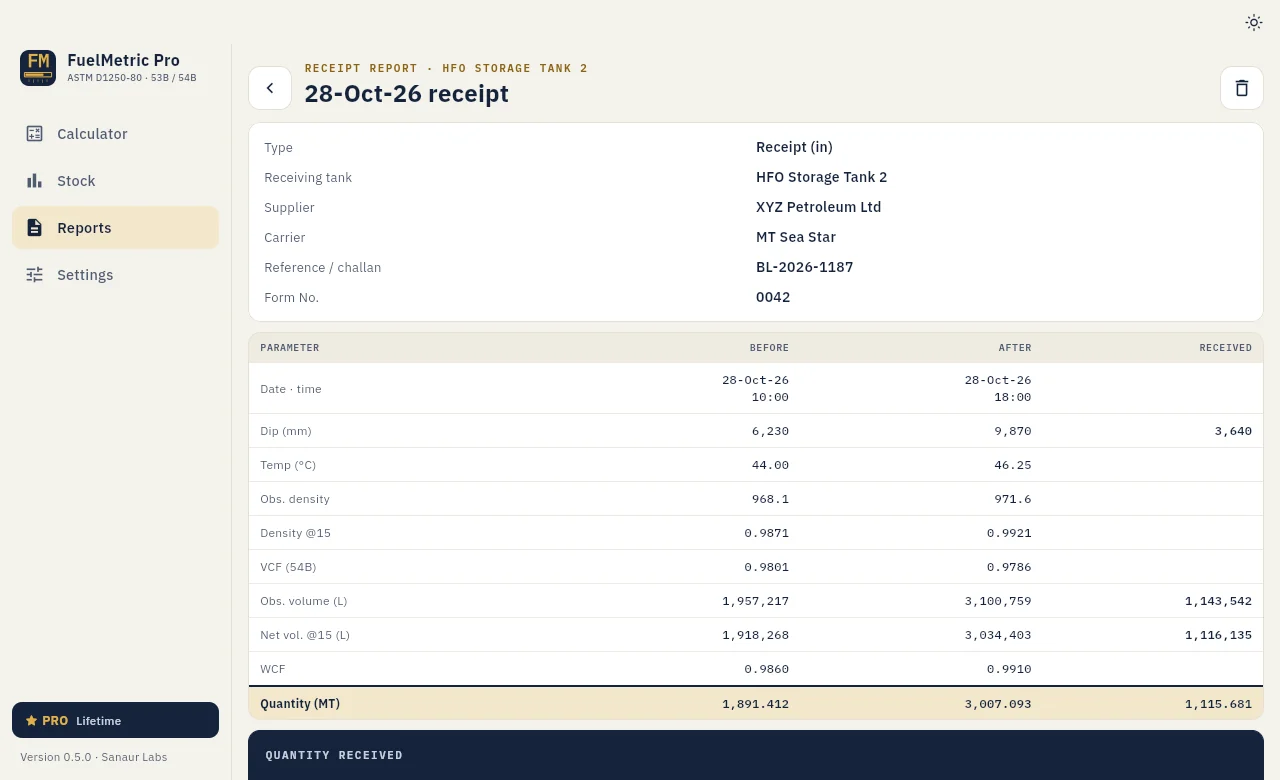Screen dimensions: 1280x780
Task: Click Form No. value 0042
Action: 773,297
